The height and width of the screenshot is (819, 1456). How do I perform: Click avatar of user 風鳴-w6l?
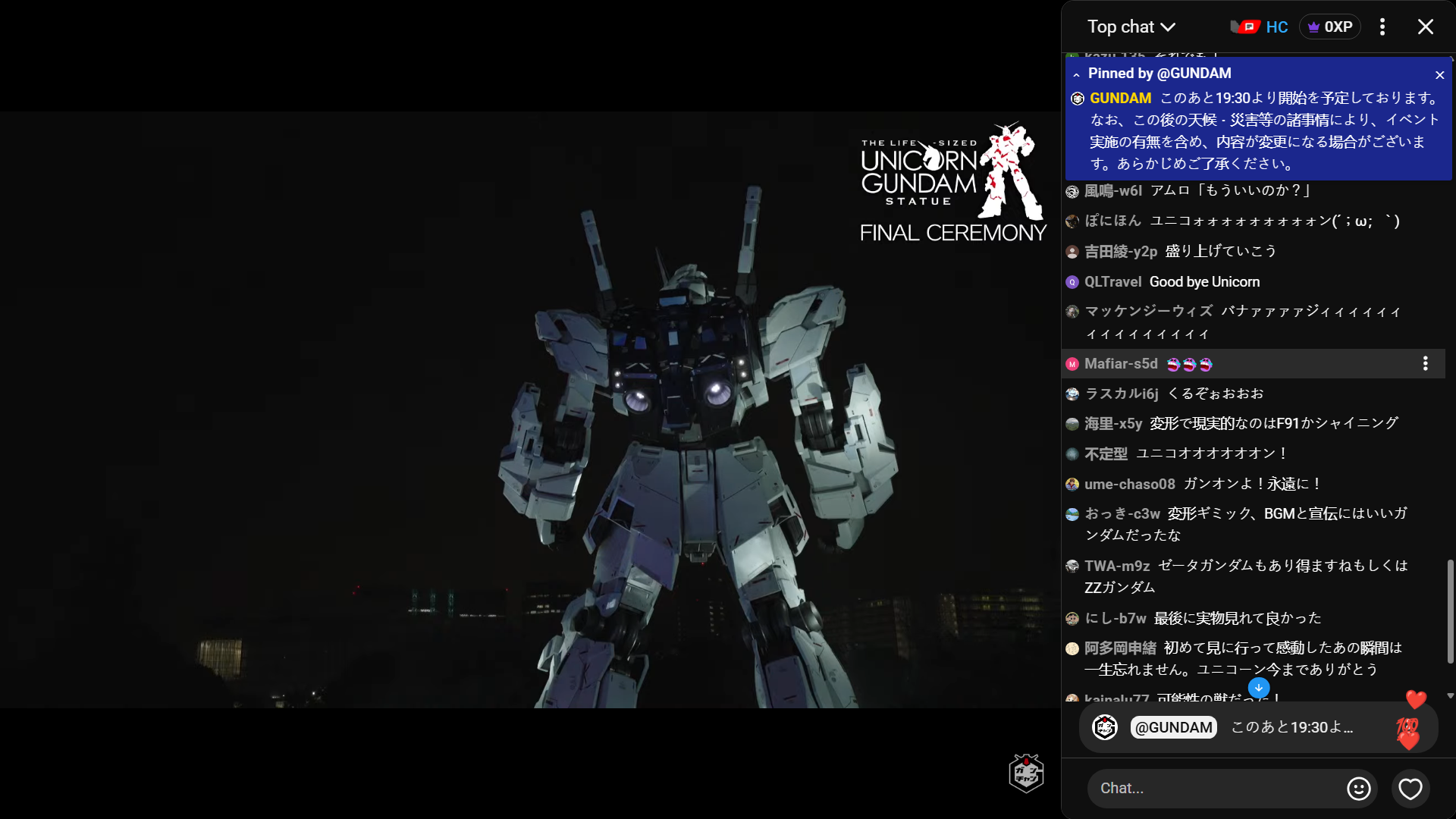pos(1072,192)
